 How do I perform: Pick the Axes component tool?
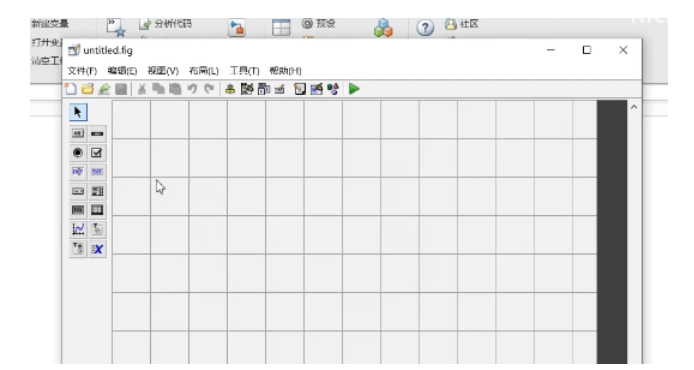tap(78, 229)
